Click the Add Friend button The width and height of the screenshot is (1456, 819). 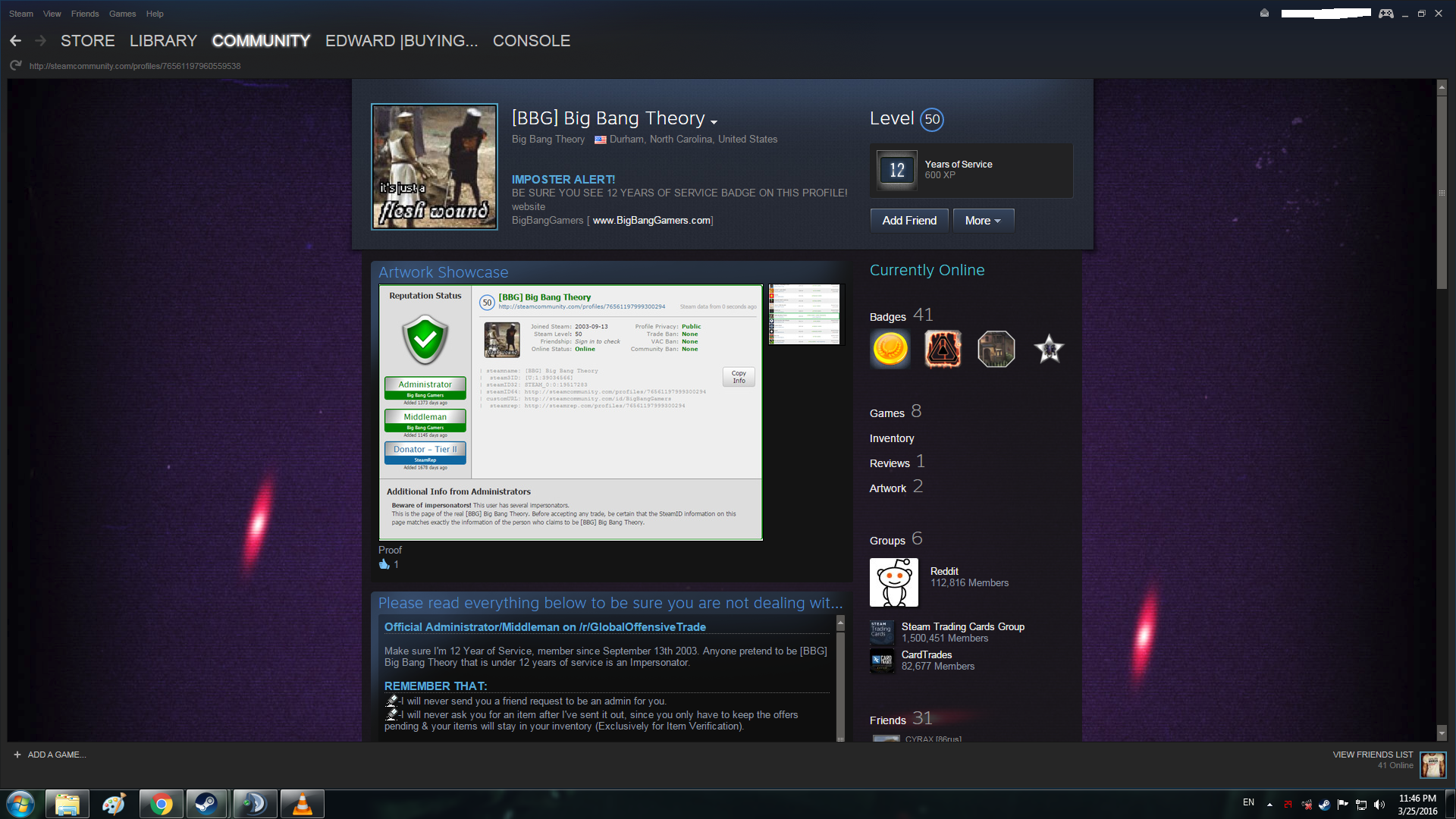pyautogui.click(x=909, y=221)
